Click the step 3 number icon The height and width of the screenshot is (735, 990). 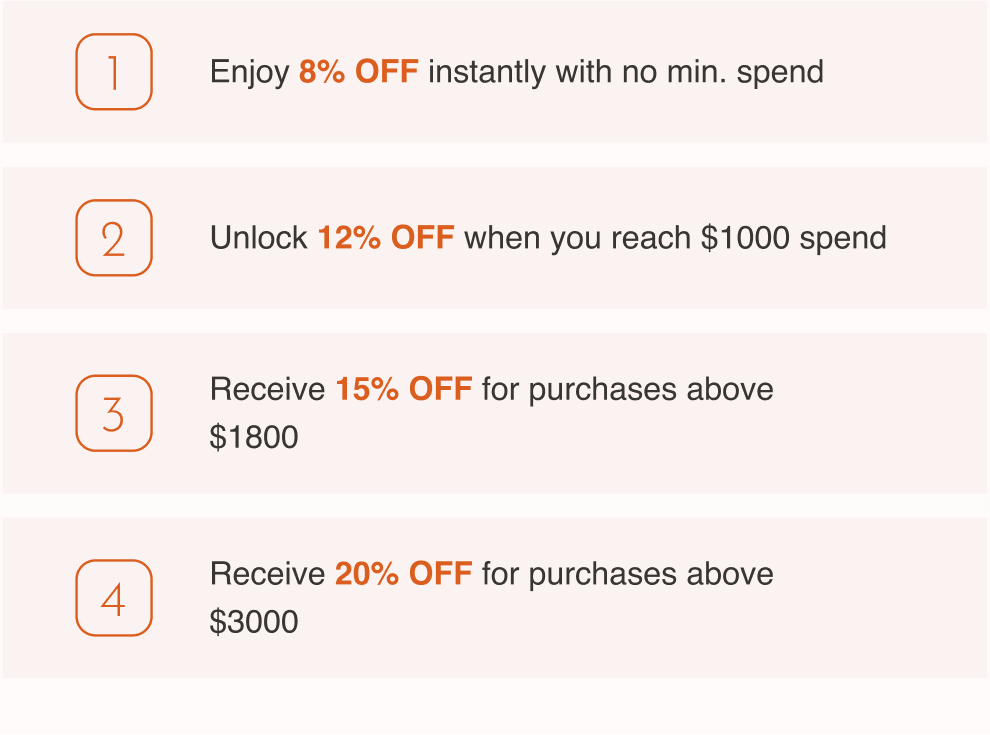(x=114, y=413)
